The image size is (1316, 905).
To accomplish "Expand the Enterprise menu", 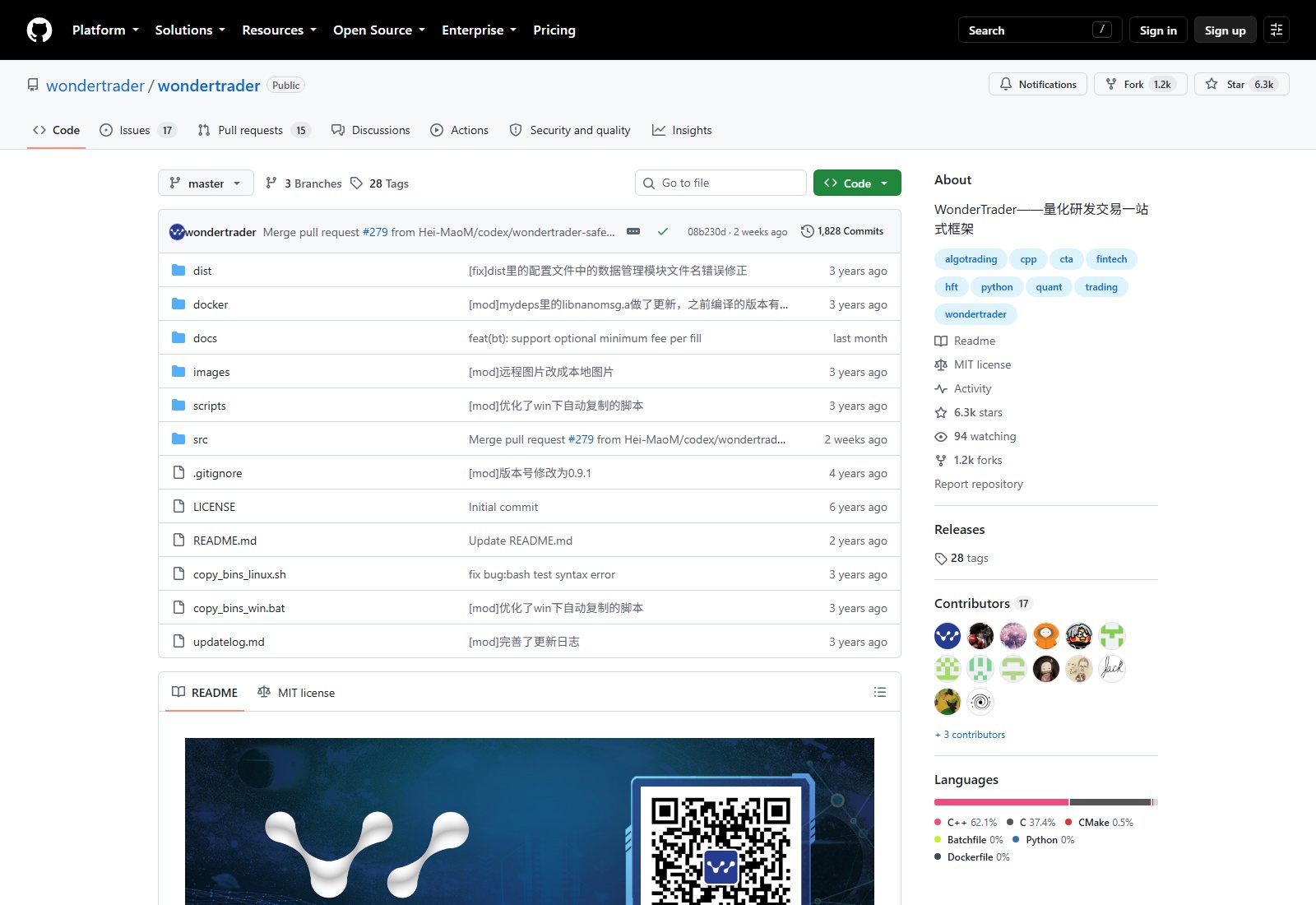I will 479,30.
